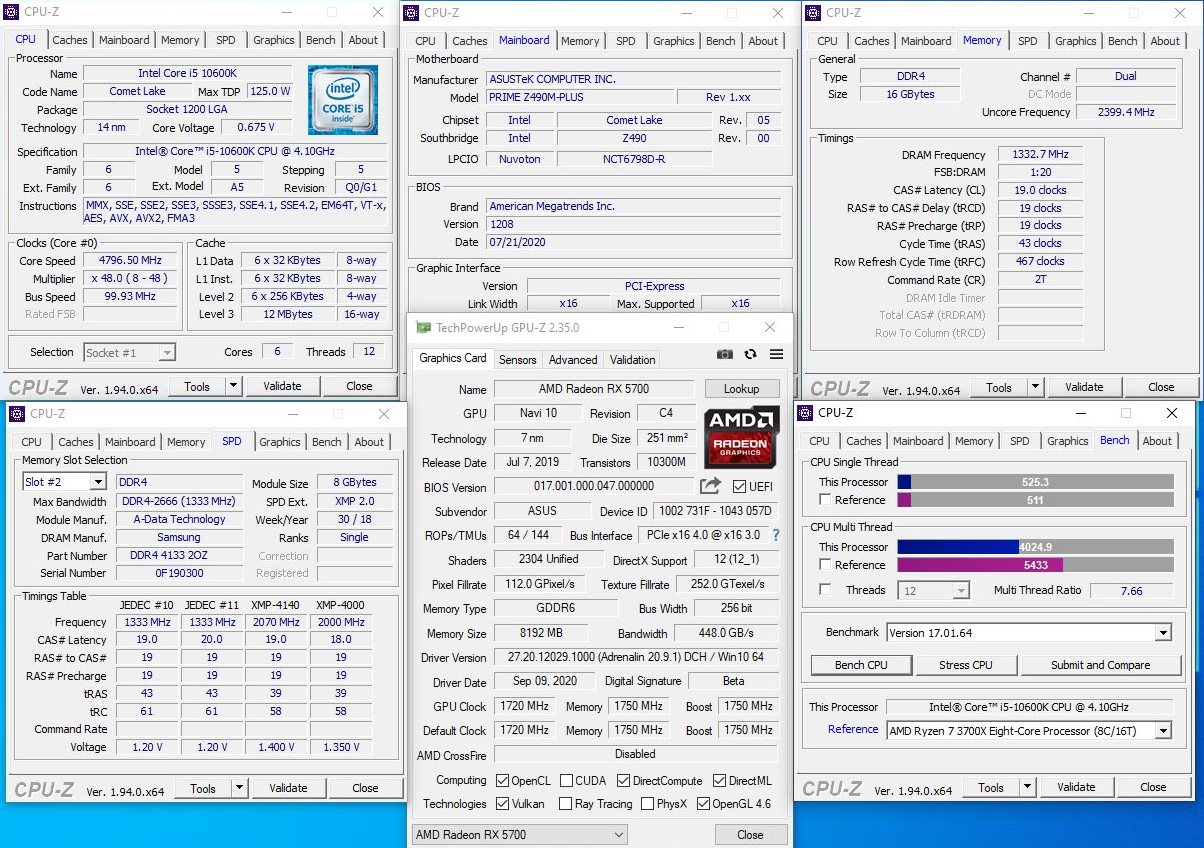
Task: Enable multi thread Reference checkbox in Bench
Action: (x=825, y=565)
